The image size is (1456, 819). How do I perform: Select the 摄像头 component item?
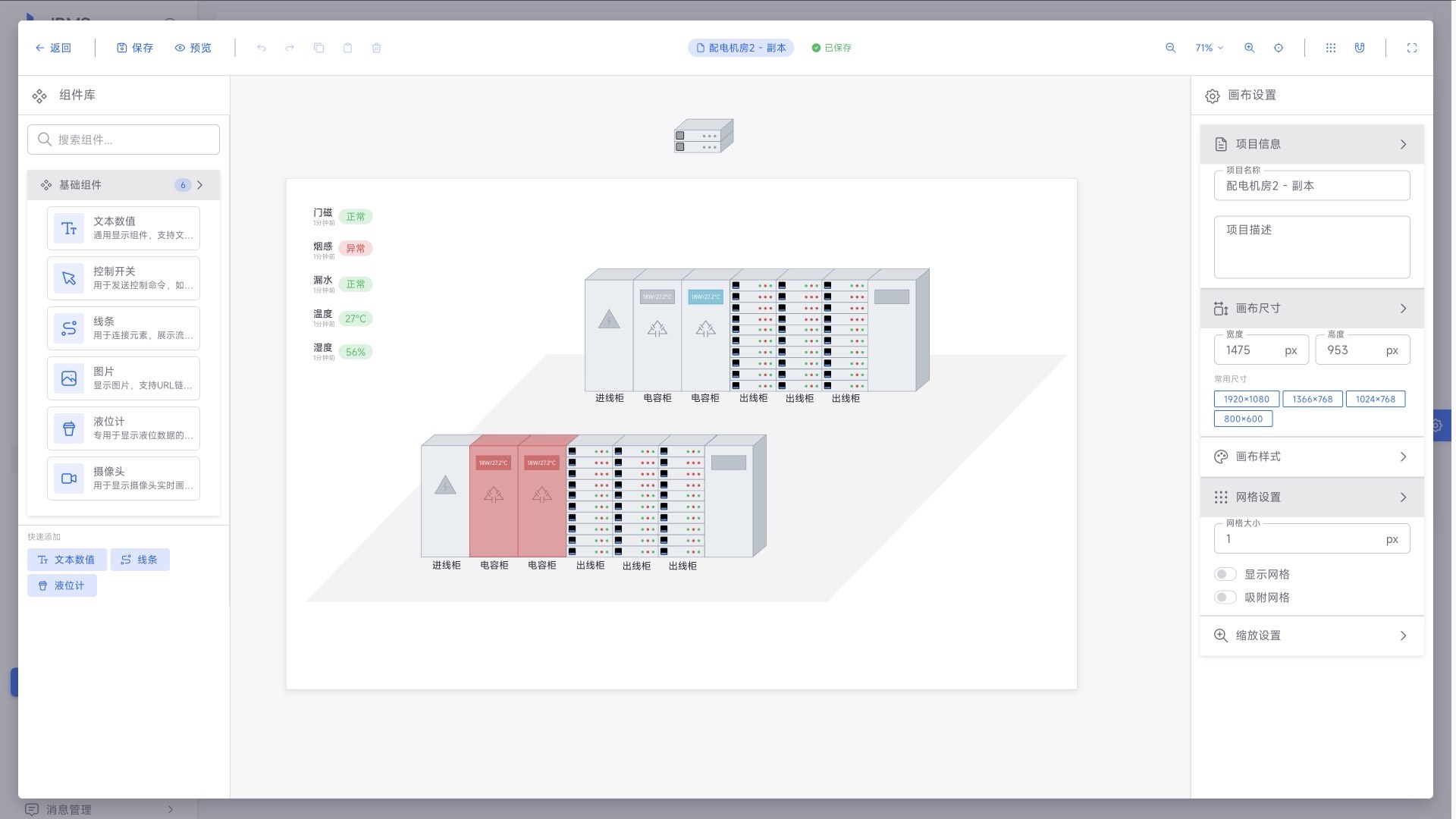coord(124,479)
